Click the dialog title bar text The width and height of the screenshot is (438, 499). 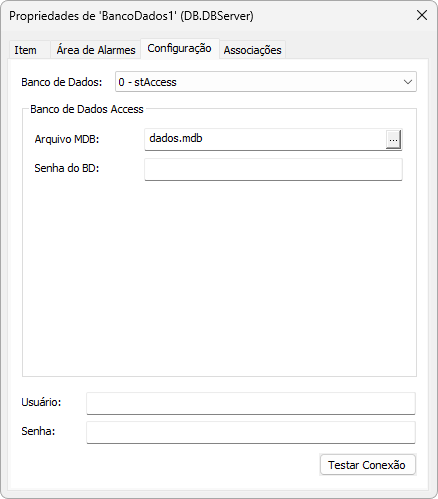(131, 16)
